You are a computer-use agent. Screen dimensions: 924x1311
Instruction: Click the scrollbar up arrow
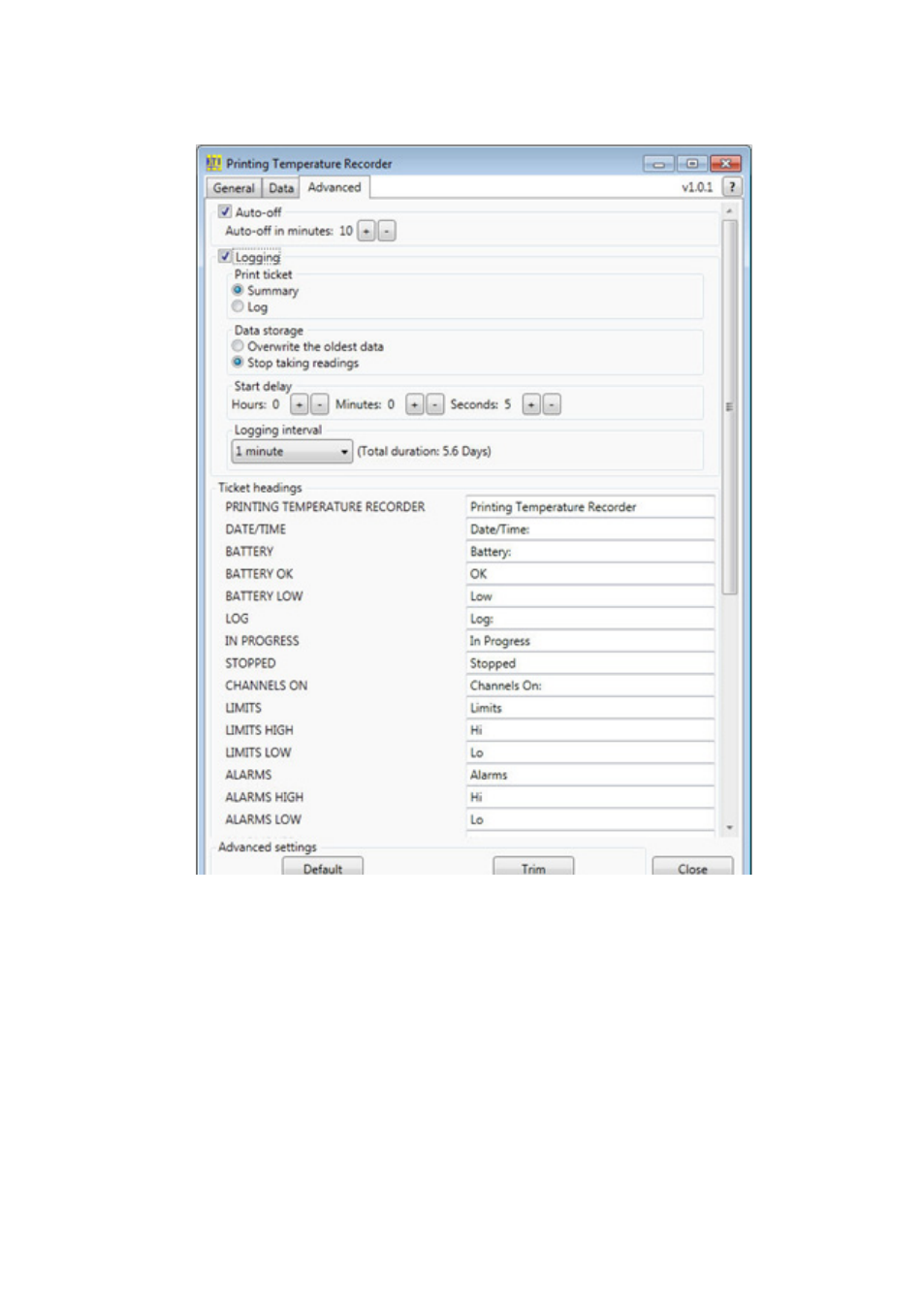(729, 210)
